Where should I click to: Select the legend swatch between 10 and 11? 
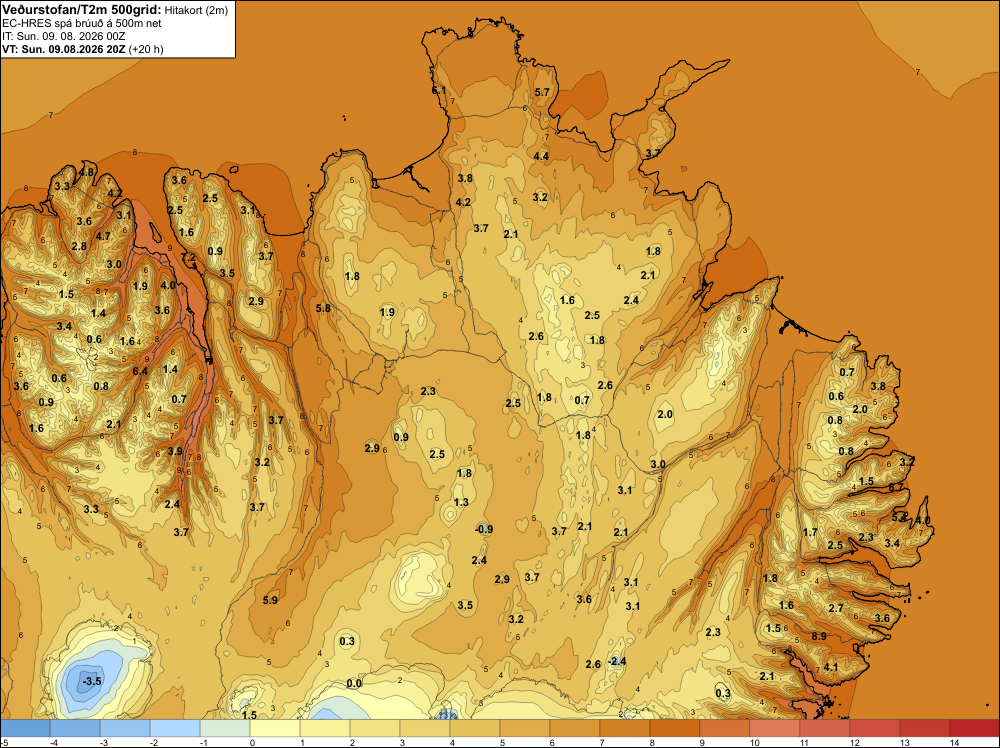774,728
